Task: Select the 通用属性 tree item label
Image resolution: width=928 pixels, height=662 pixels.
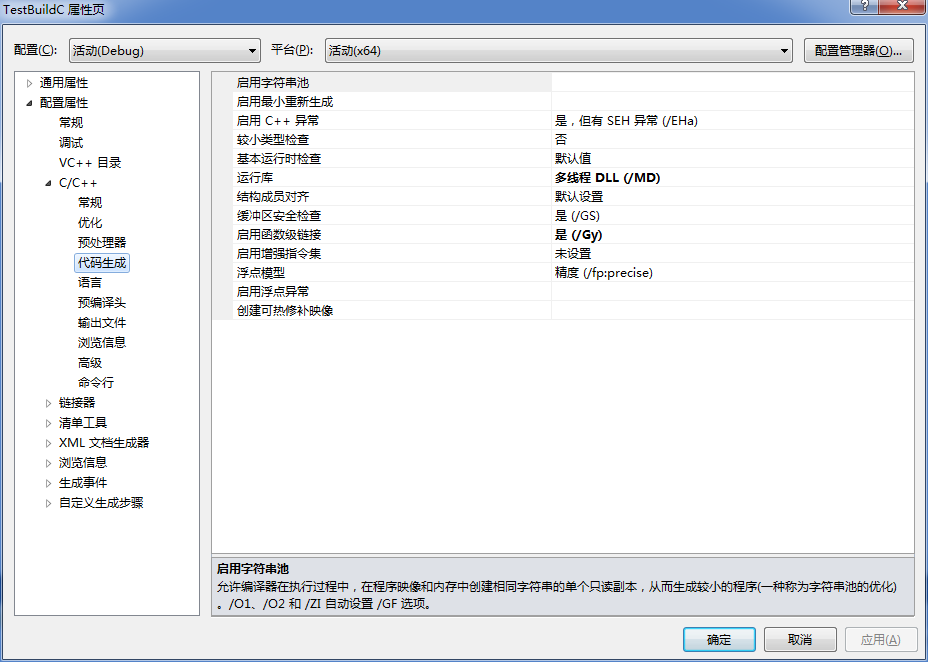Action: click(x=64, y=83)
